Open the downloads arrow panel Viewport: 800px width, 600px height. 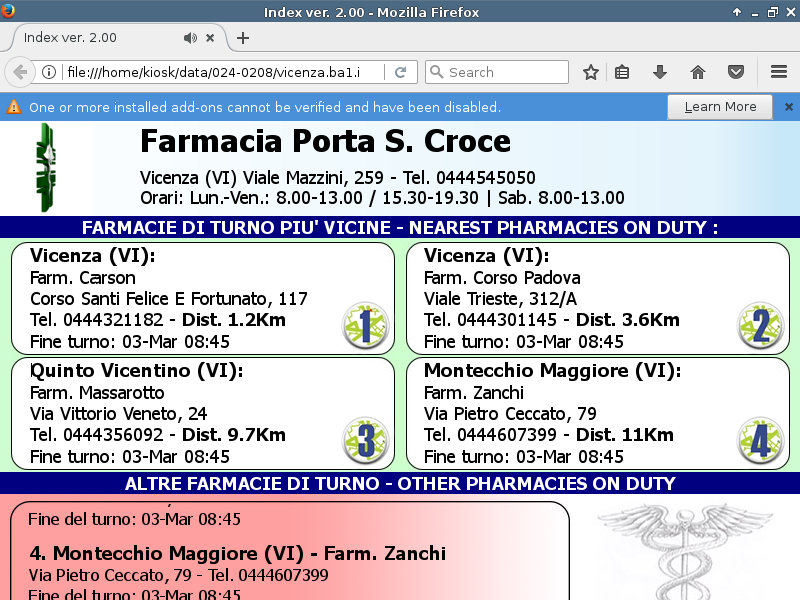(660, 72)
